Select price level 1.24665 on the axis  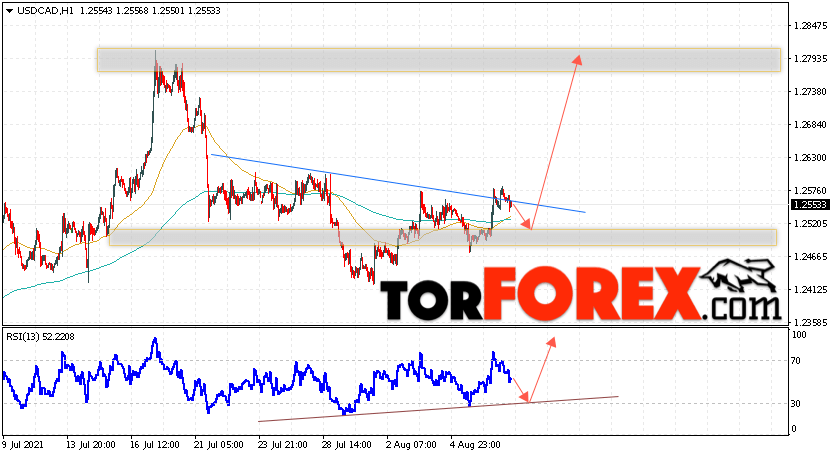click(810, 256)
